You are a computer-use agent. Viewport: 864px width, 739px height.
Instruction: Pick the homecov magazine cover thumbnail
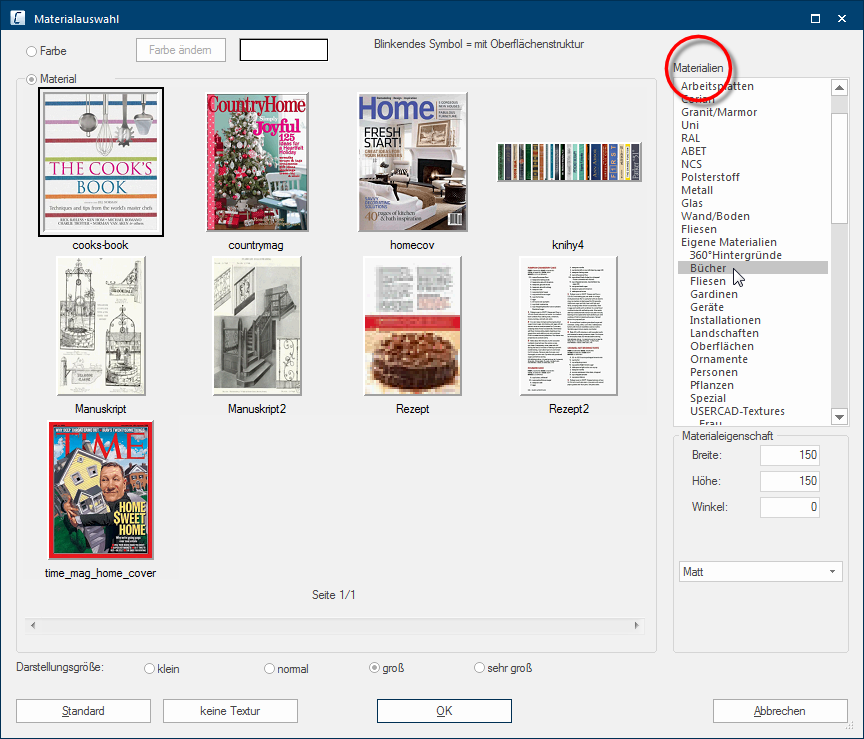412,162
